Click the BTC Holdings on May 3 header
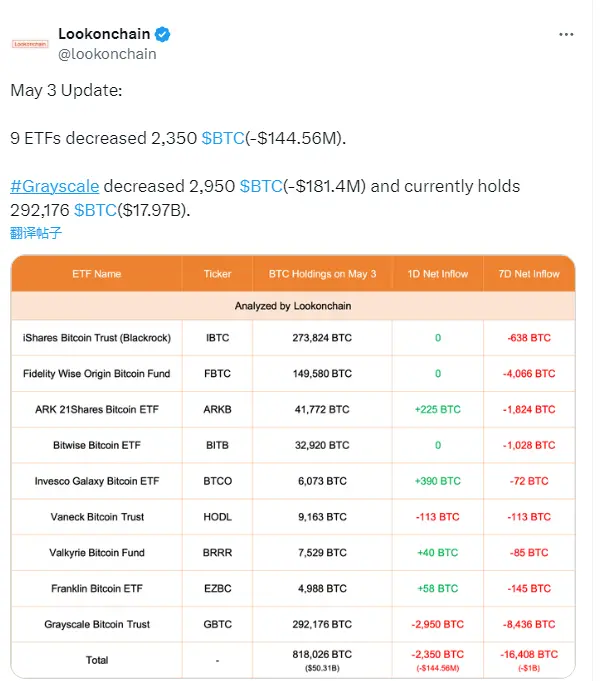Screen dimensions: 601x681 (322, 273)
